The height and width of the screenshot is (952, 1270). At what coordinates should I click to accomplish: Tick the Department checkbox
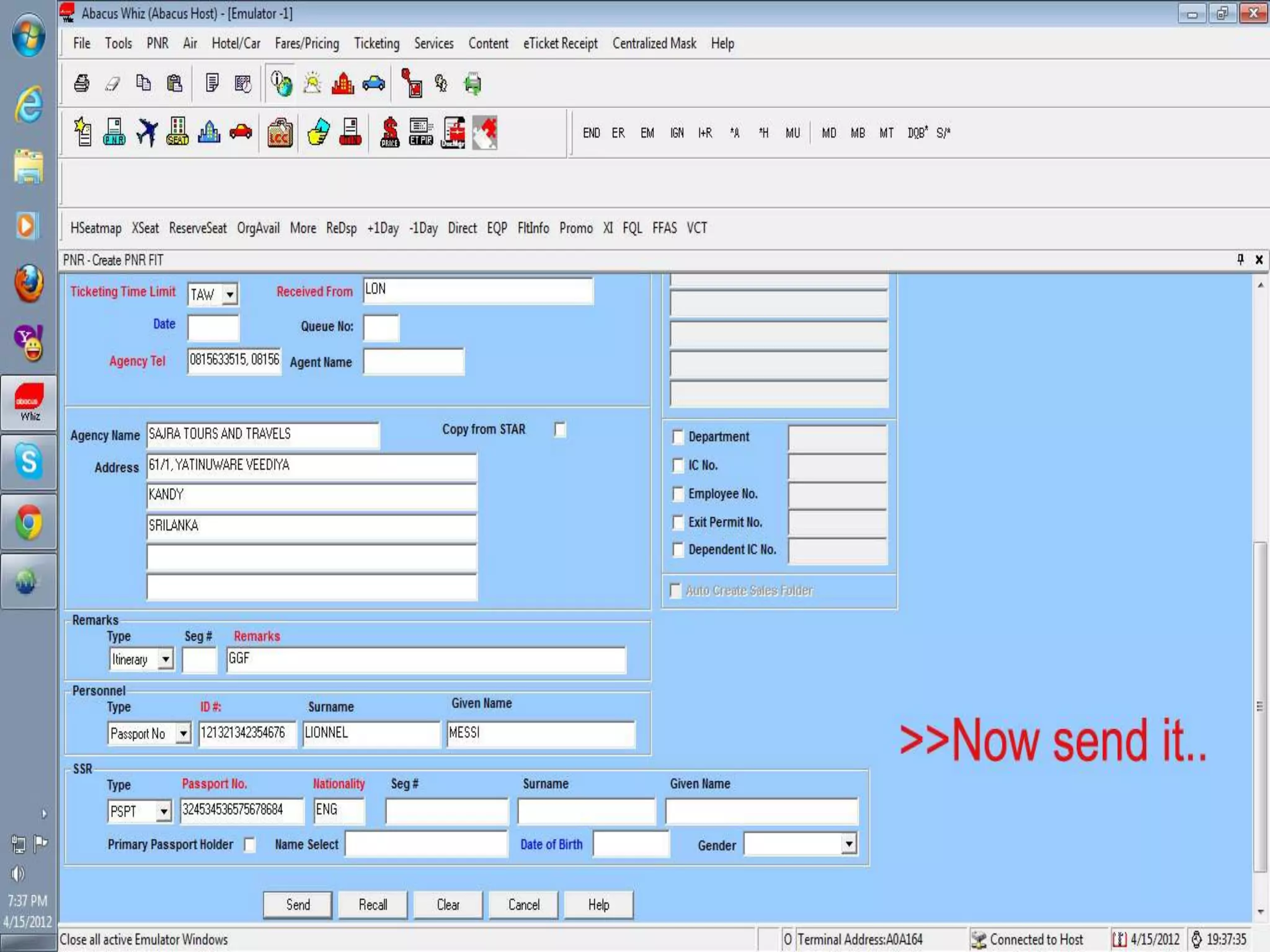[x=678, y=437]
